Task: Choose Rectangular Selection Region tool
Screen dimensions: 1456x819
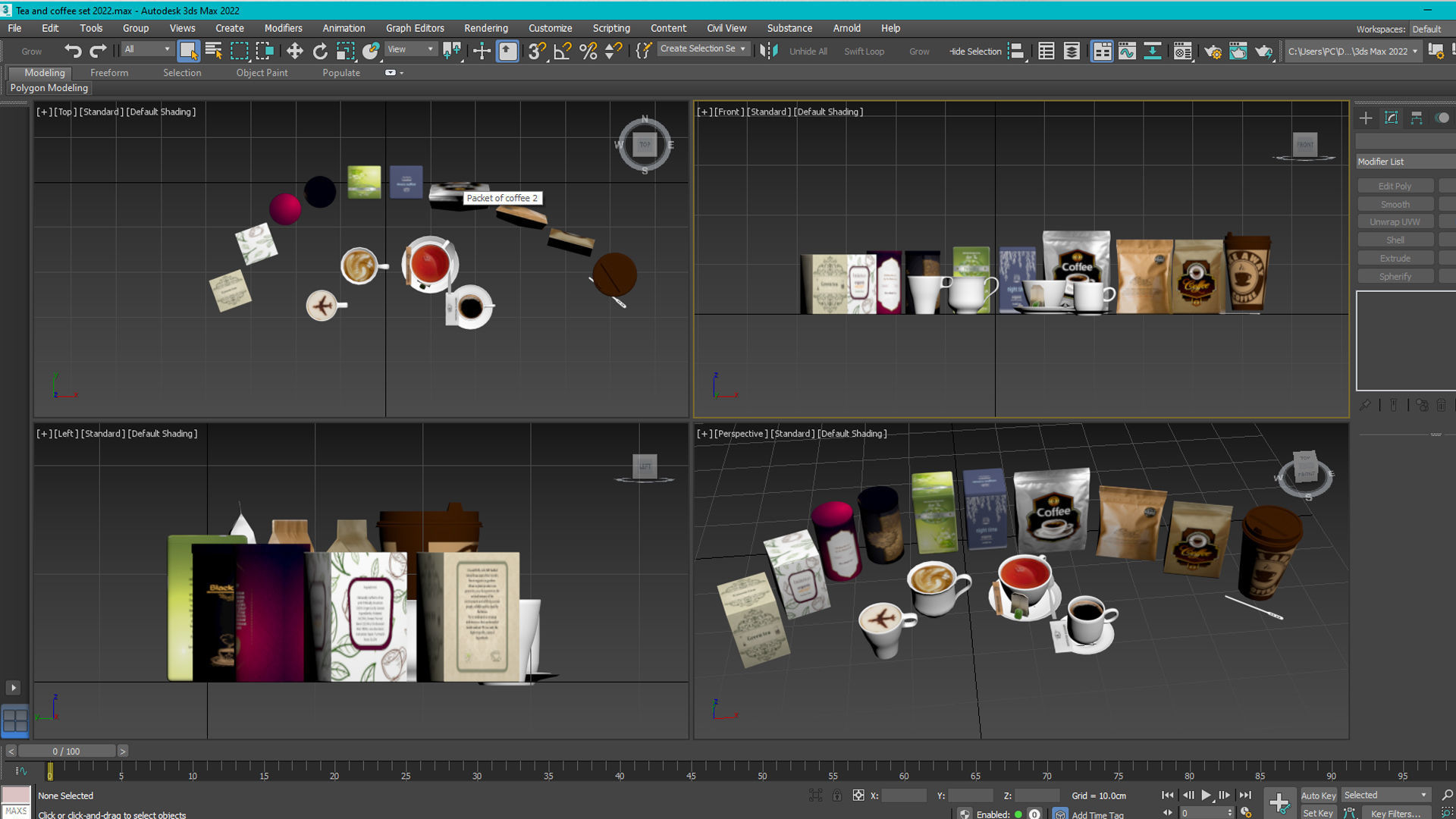Action: point(240,51)
